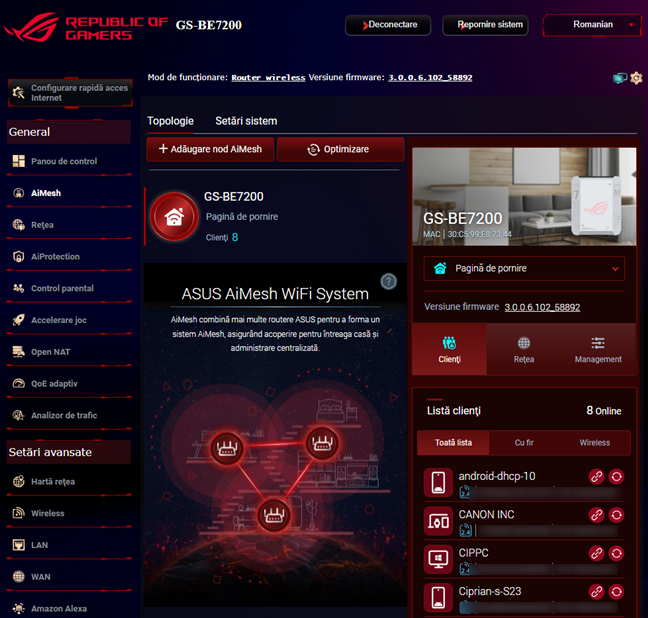Click the Hartă rețea globe icon
This screenshot has height=618, width=648.
click(x=18, y=482)
